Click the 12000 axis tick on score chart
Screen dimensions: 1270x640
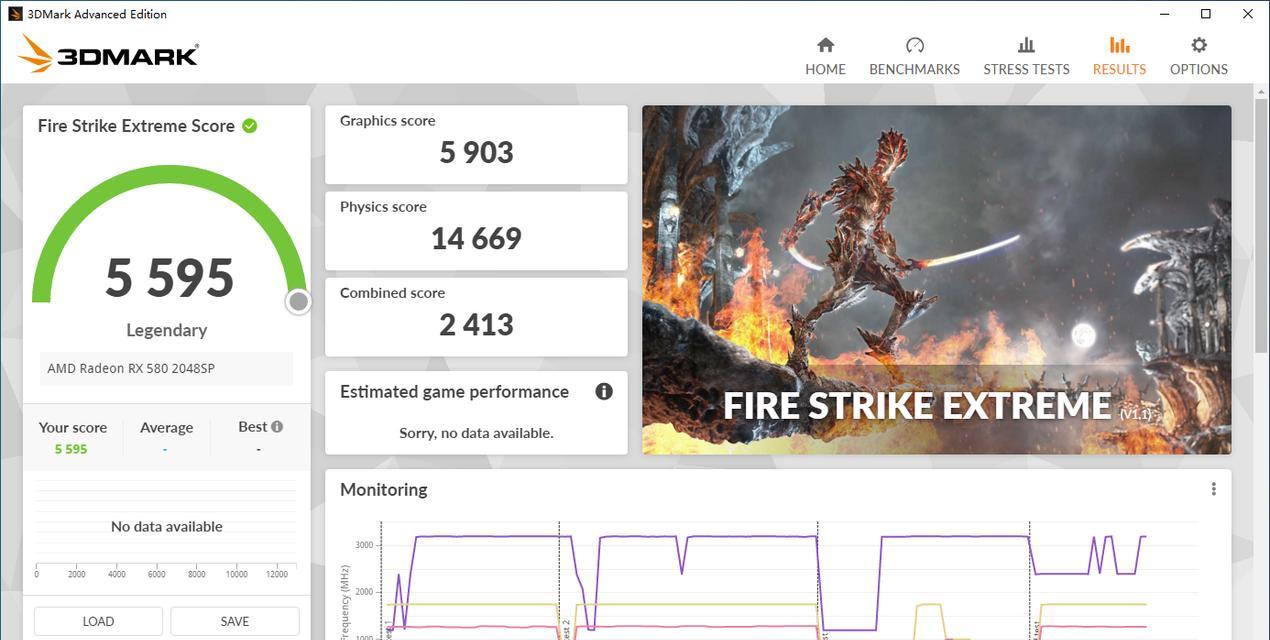[x=276, y=574]
